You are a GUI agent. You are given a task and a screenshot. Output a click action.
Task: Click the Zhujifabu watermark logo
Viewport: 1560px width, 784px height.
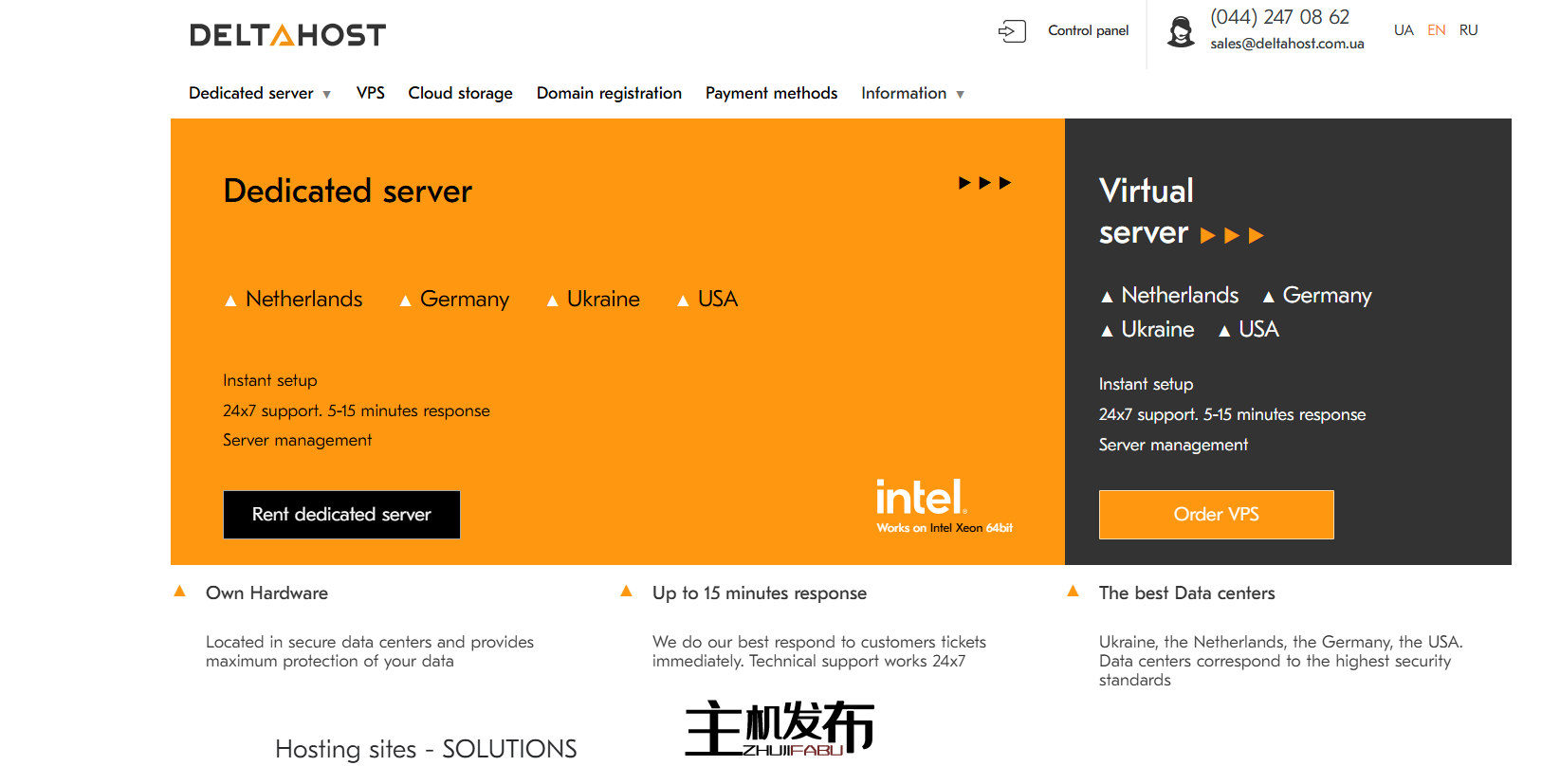(x=779, y=729)
